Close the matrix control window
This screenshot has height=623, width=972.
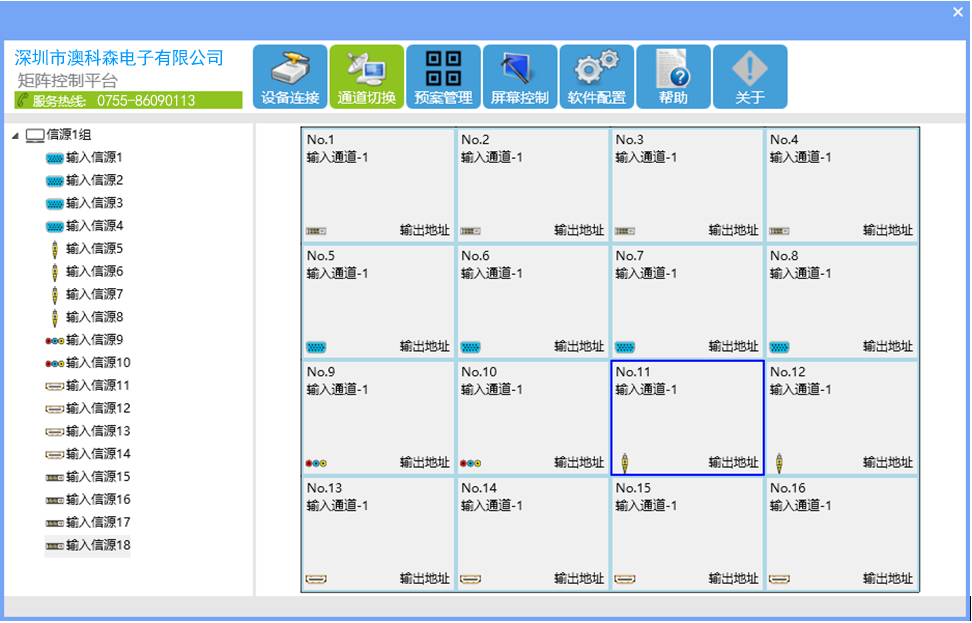click(957, 11)
